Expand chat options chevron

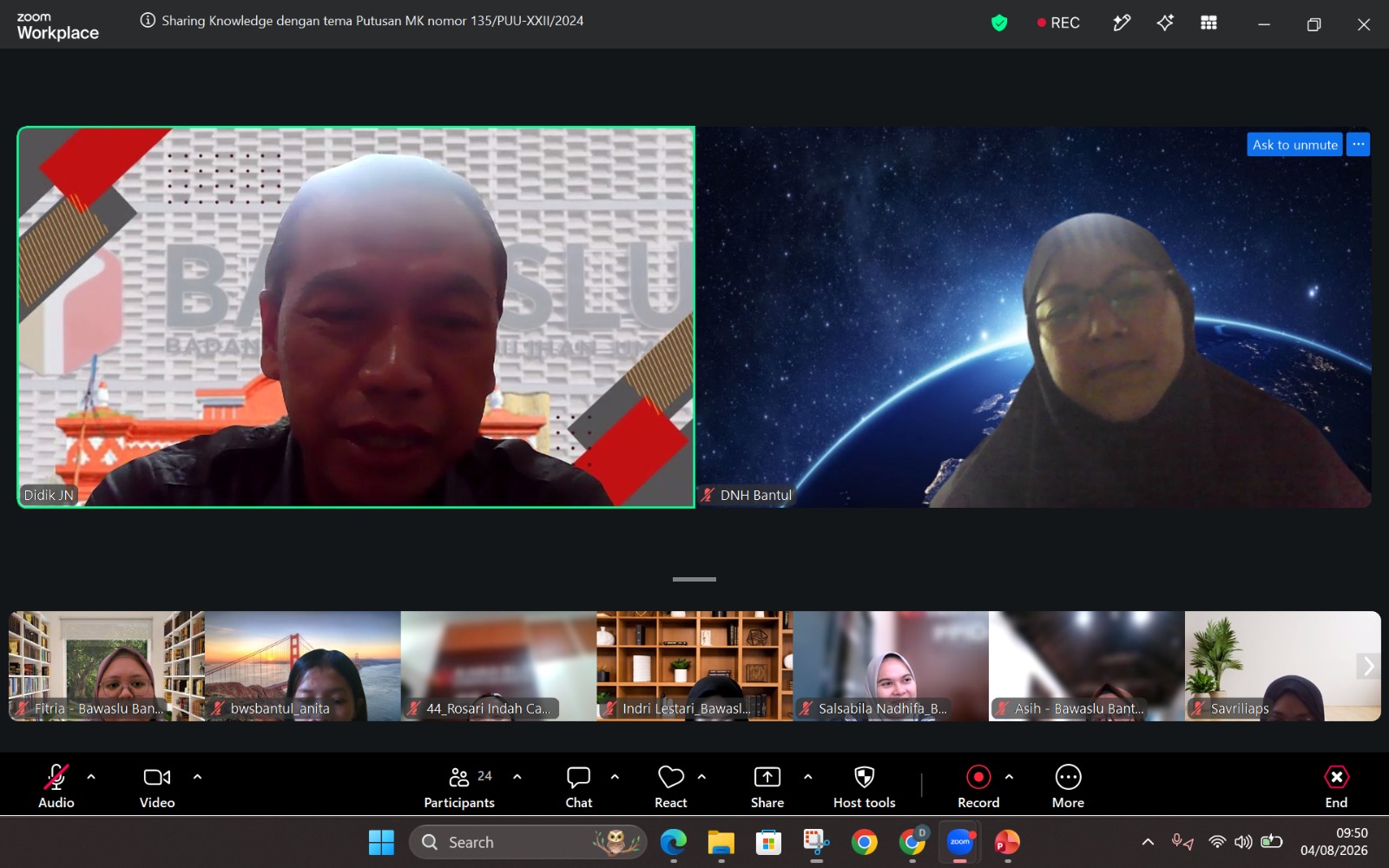[x=615, y=777]
